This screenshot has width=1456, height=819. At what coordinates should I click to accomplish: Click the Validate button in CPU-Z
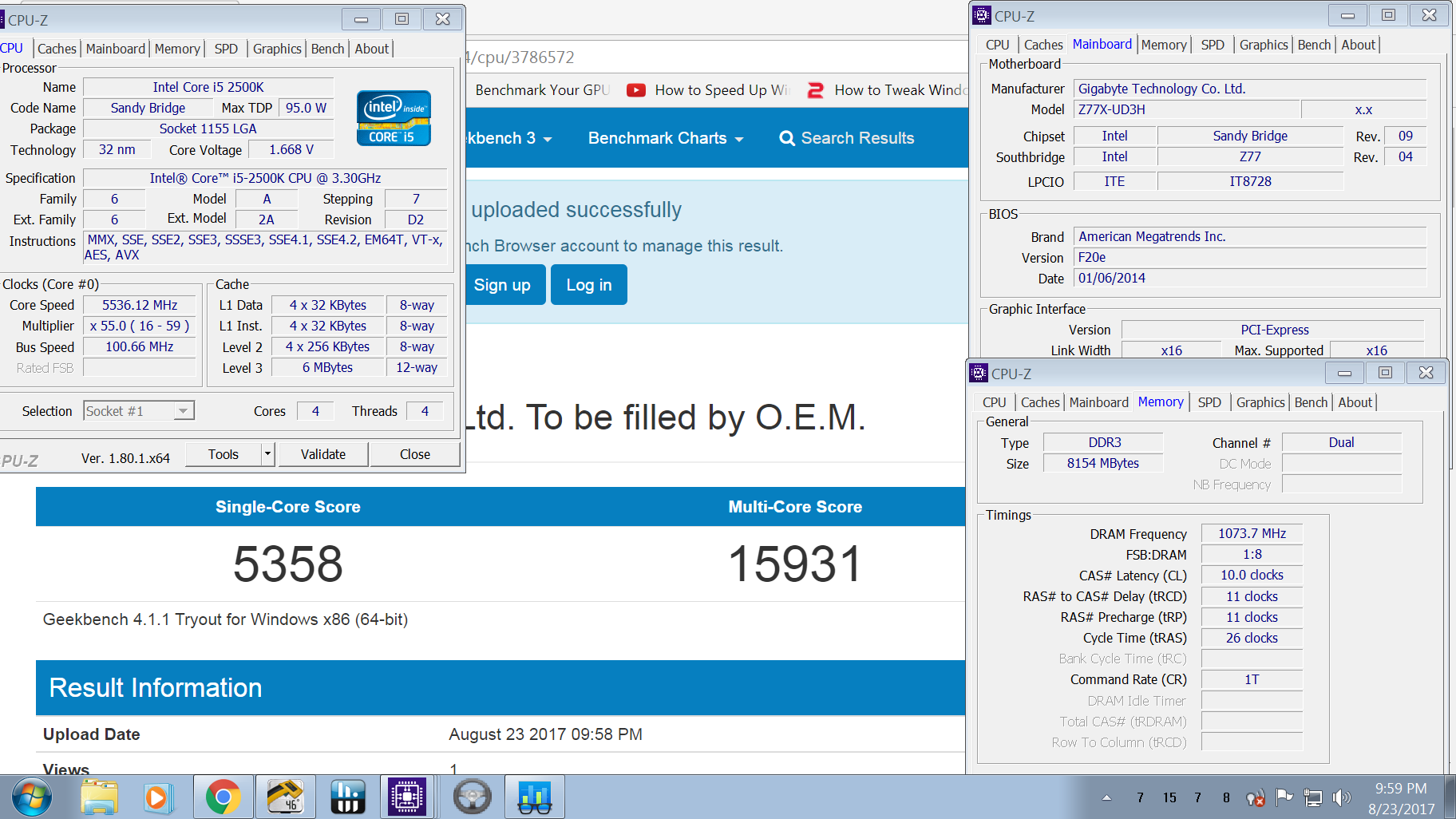(323, 454)
